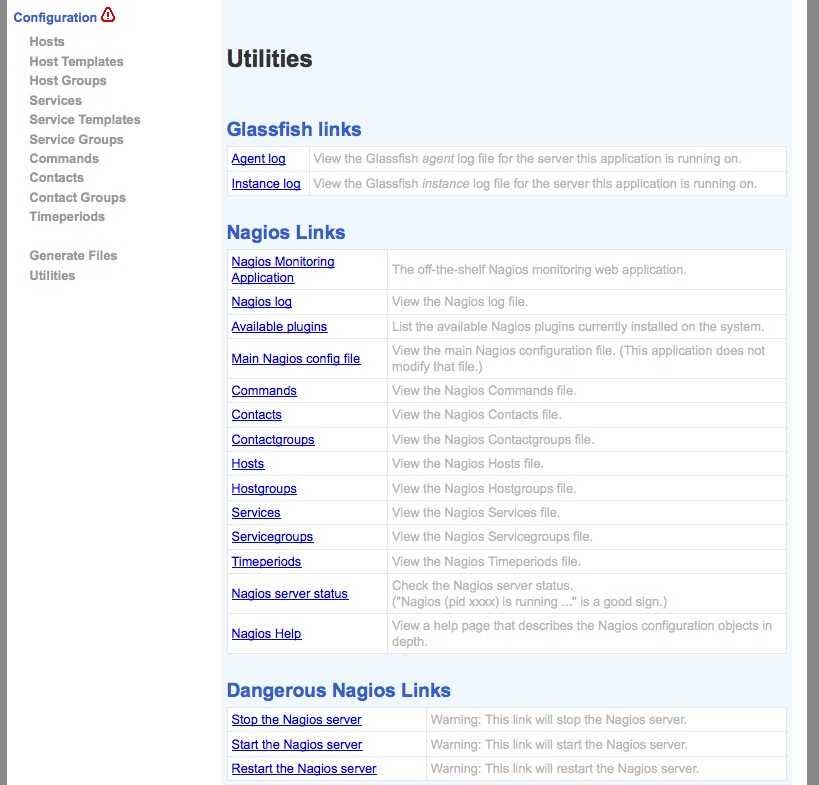Viewport: 819px width, 785px height.
Task: Click 'View the Nagios Hosts file.' text
Action: coord(467,464)
